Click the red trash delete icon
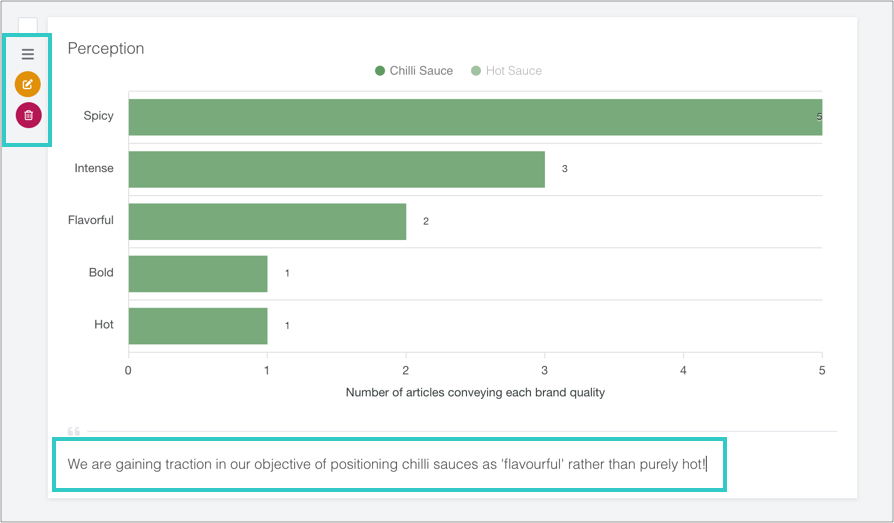 [28, 115]
